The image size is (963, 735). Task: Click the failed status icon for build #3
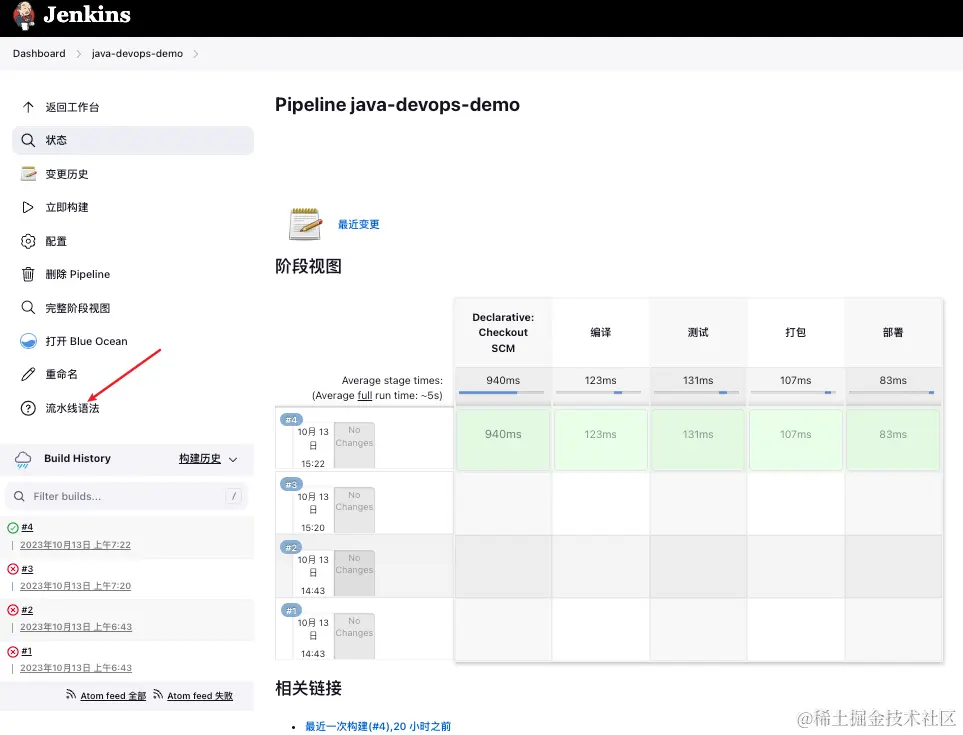tap(12, 569)
